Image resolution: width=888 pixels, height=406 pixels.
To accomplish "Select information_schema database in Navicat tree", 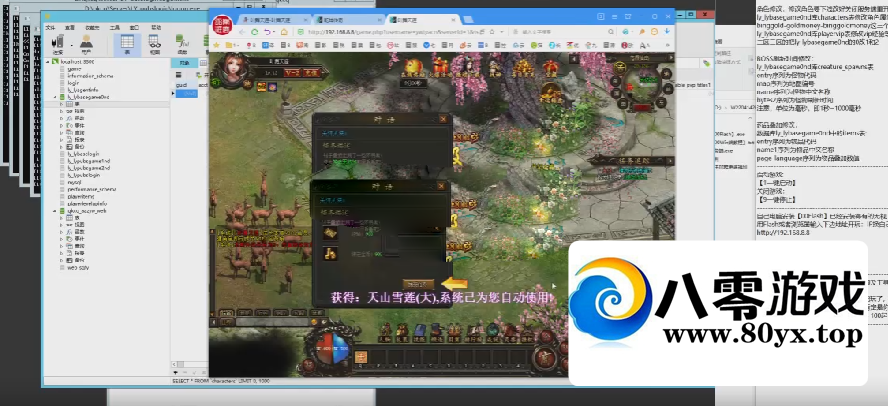I will pyautogui.click(x=90, y=75).
